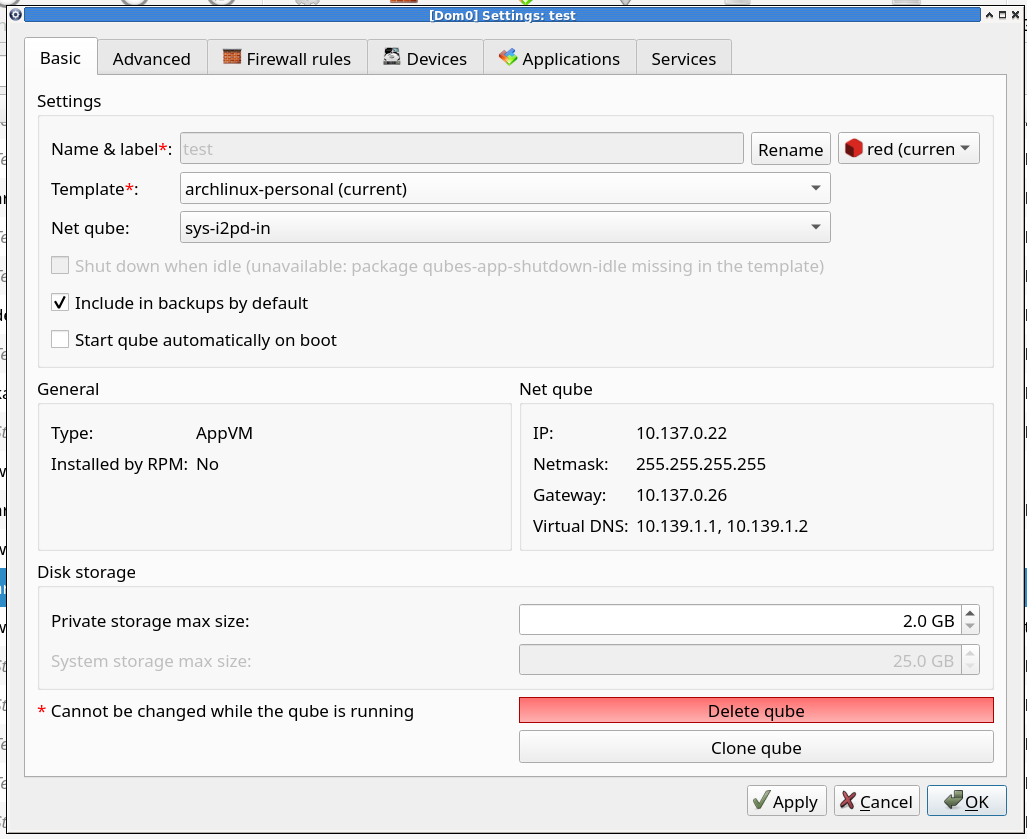Click the window title Settings: test
Image resolution: width=1027 pixels, height=839 pixels.
click(502, 15)
